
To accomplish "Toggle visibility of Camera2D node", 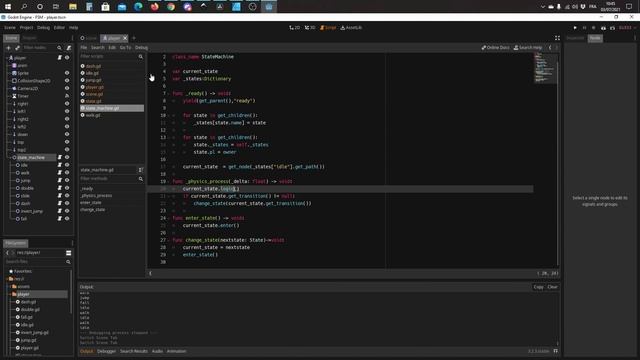I will tap(67, 88).
